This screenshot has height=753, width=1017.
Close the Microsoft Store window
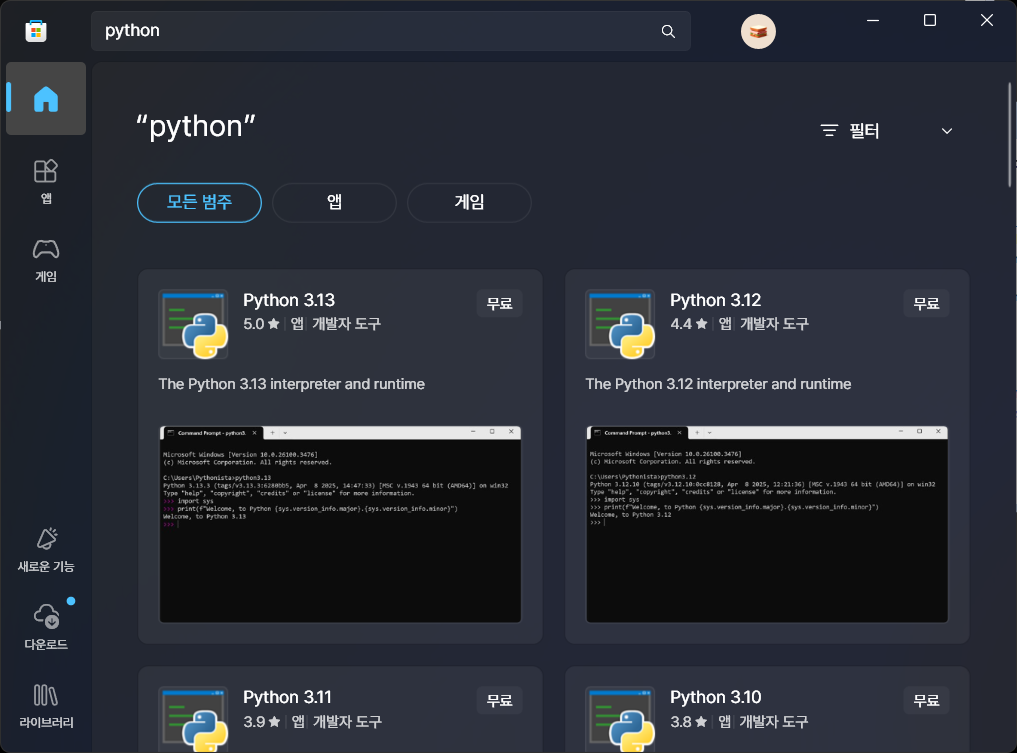pos(987,20)
